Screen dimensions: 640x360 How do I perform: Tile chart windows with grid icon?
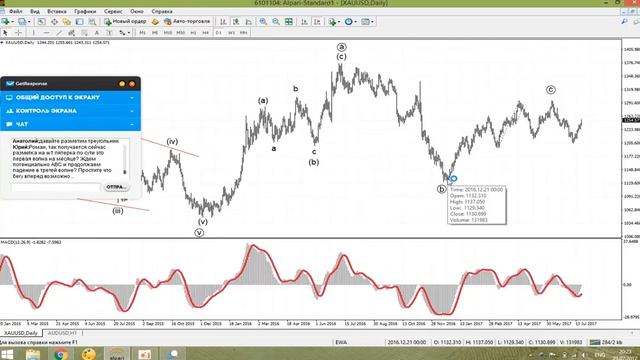point(289,22)
